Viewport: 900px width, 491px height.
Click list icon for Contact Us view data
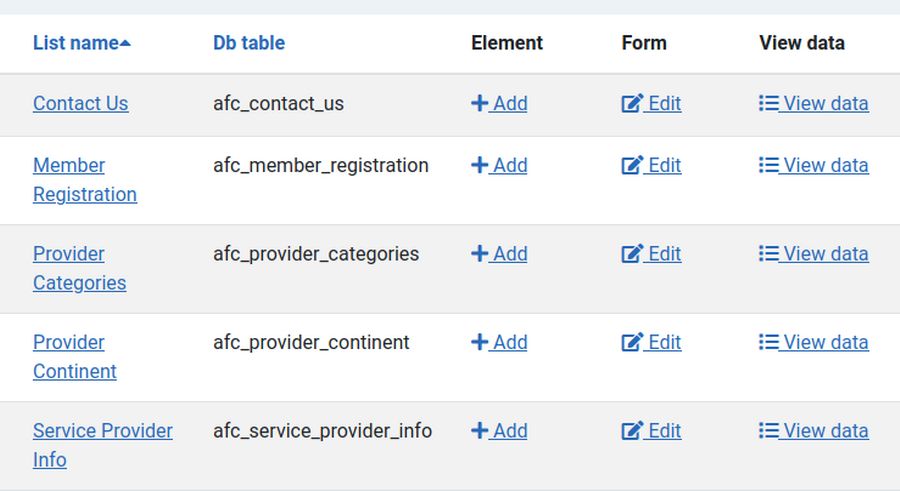tap(768, 103)
